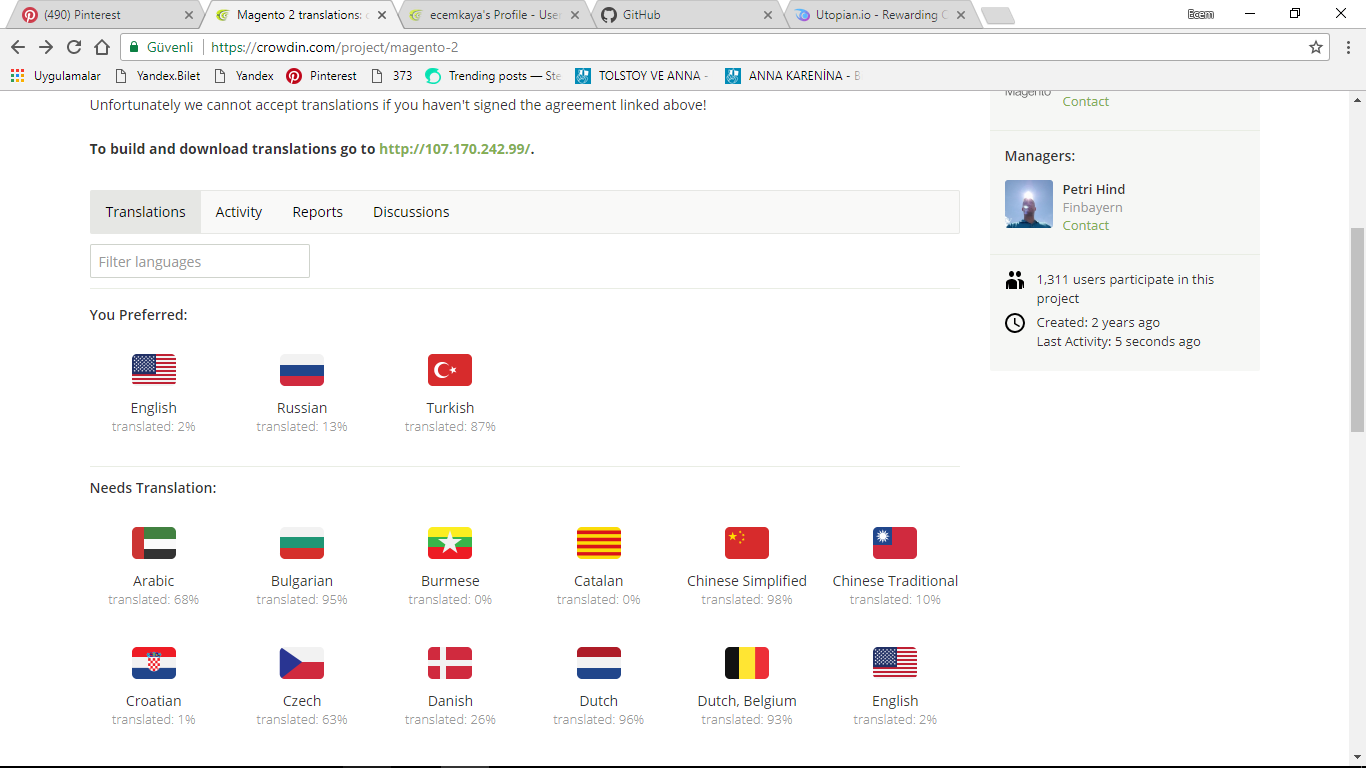Click the 'Created: 2 years ago' text
The image size is (1366, 768).
1099,323
